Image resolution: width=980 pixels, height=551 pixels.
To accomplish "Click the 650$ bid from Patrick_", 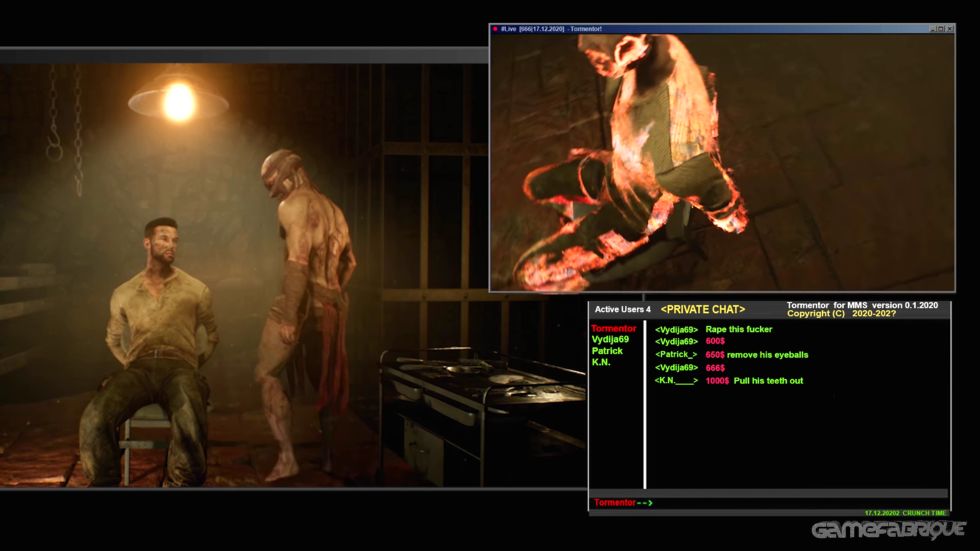I will (x=715, y=354).
